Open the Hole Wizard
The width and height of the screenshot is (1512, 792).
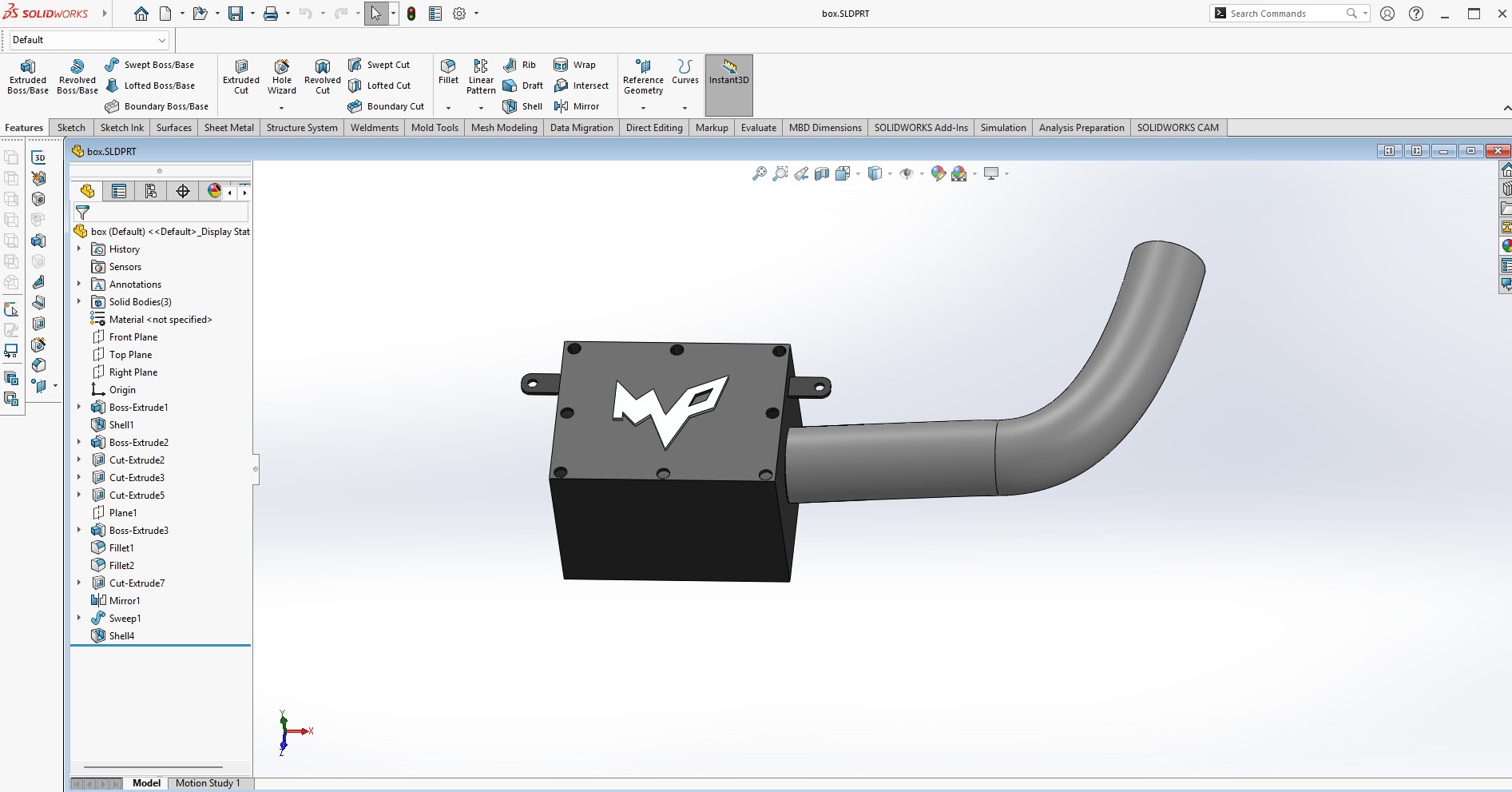[x=282, y=77]
